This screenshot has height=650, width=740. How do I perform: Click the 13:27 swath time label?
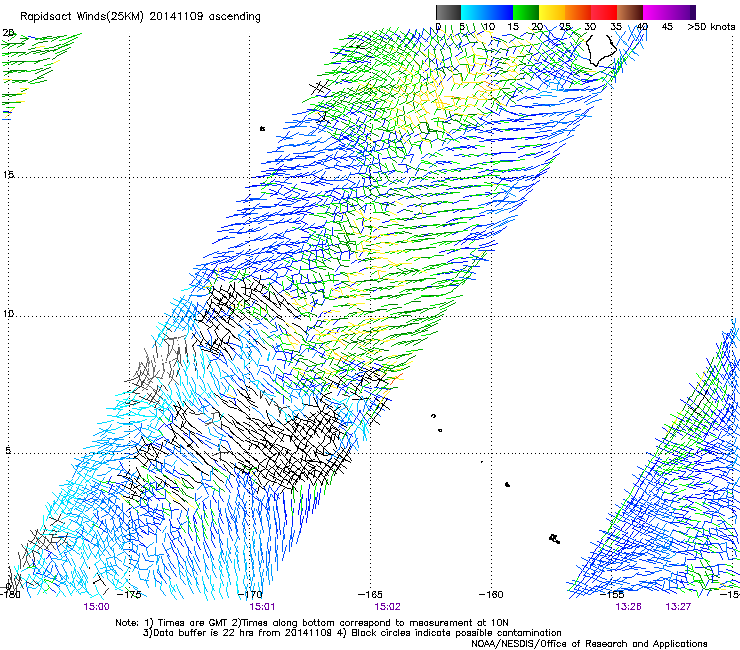point(678,607)
